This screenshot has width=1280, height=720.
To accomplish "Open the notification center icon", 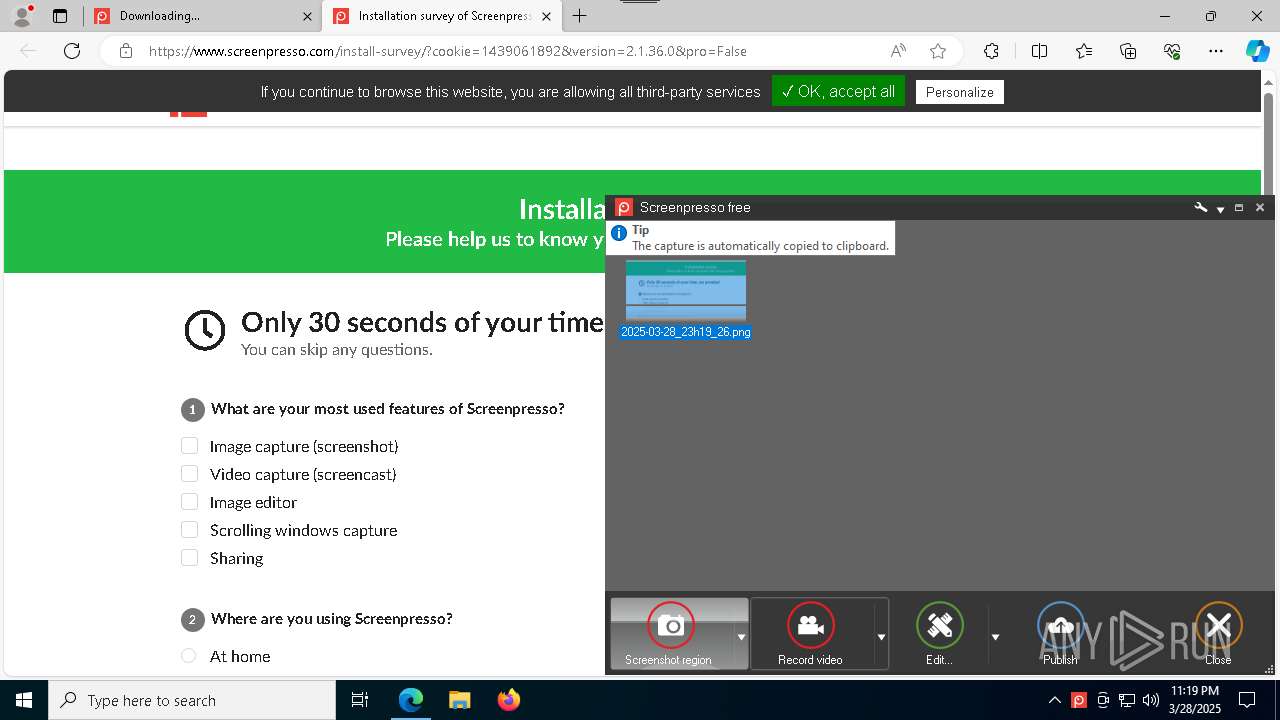I will point(1247,700).
